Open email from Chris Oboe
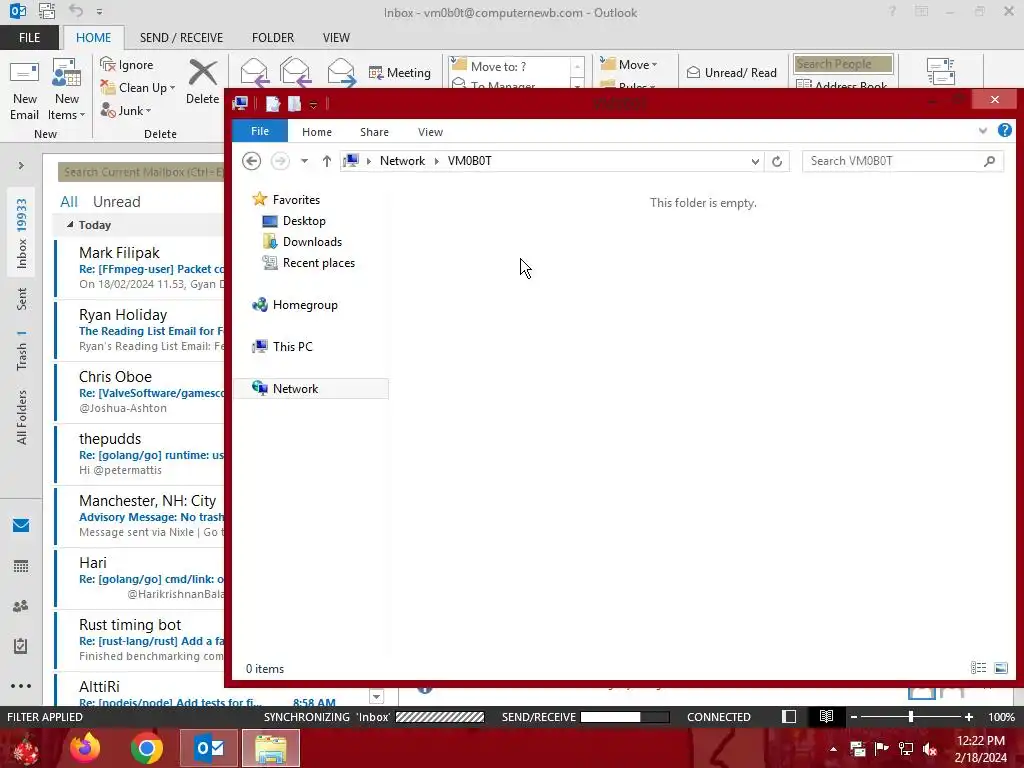 [140, 392]
